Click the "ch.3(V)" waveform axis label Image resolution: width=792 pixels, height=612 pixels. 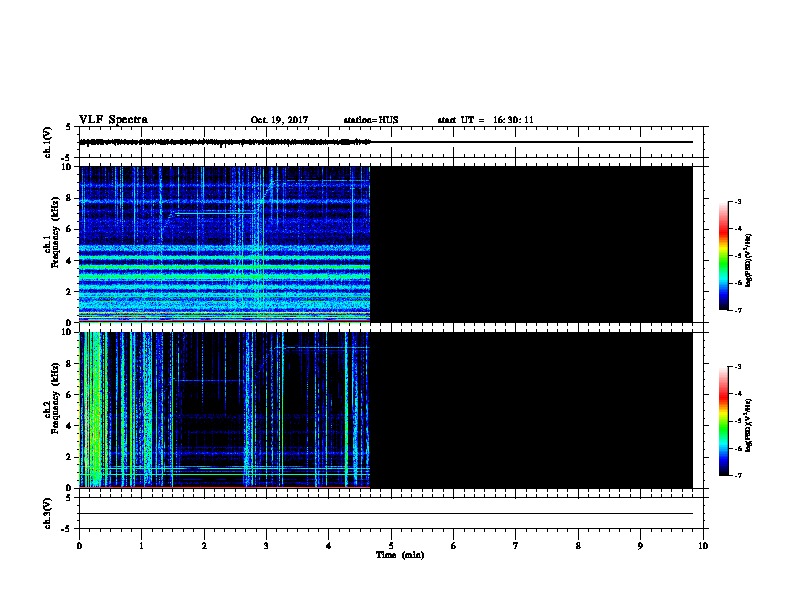click(x=48, y=513)
